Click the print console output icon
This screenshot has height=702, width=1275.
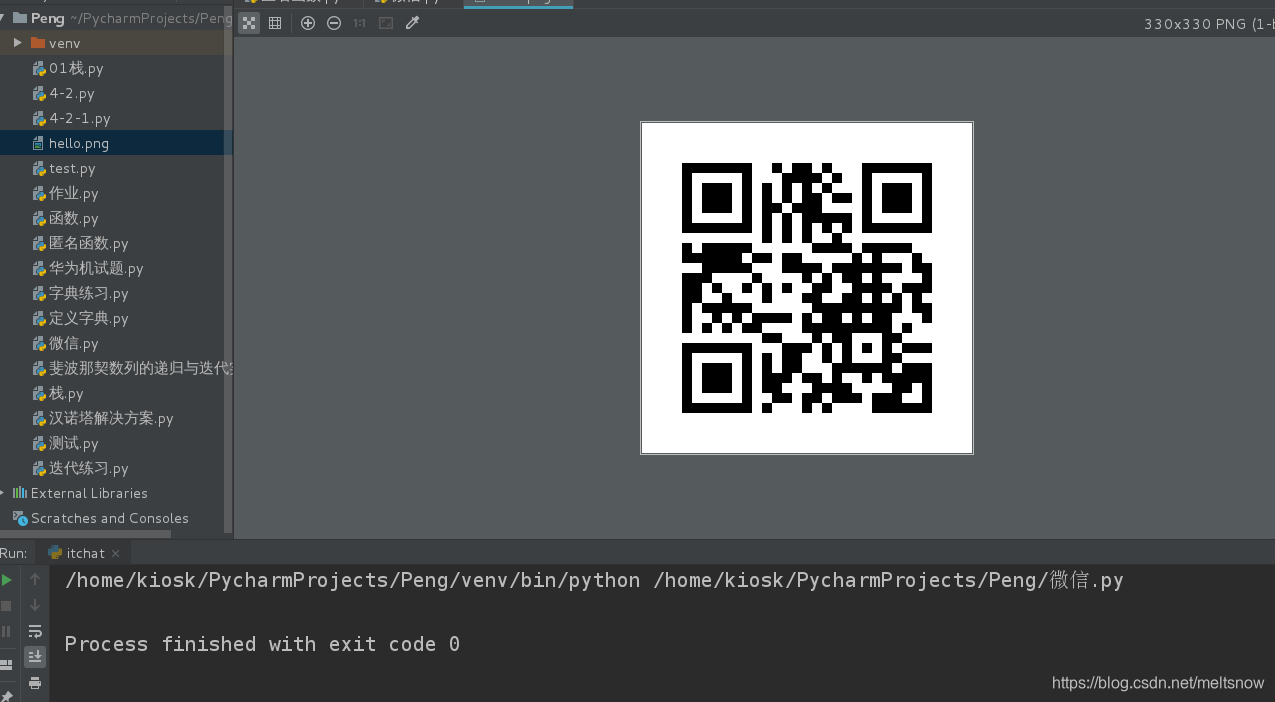pyautogui.click(x=35, y=683)
